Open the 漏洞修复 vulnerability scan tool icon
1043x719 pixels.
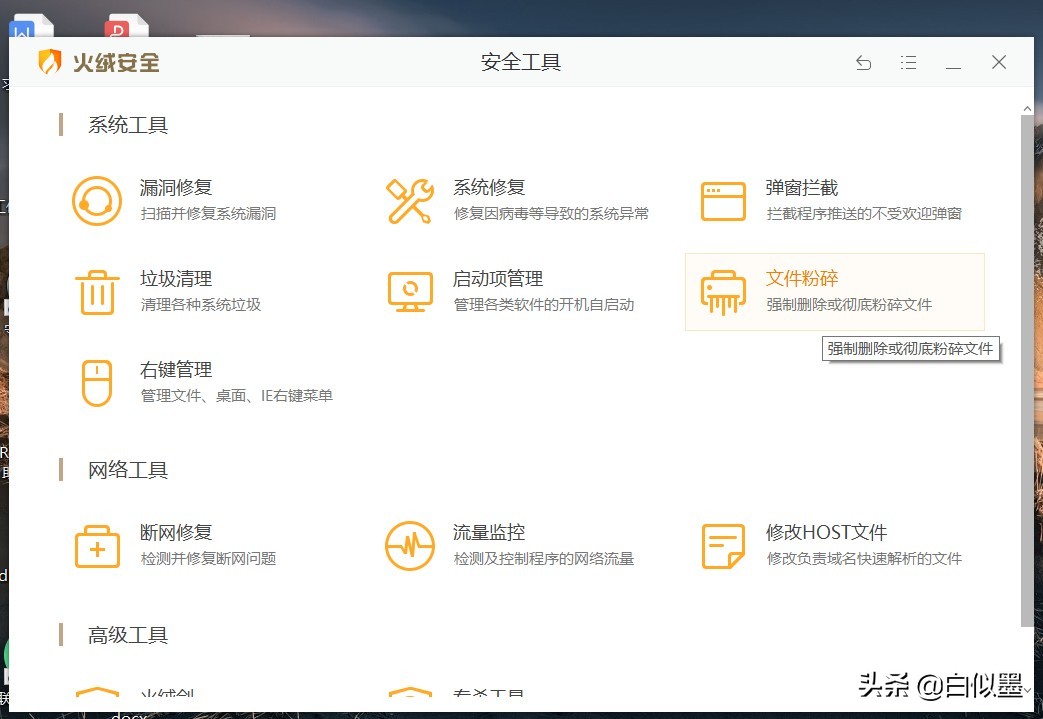[97, 199]
